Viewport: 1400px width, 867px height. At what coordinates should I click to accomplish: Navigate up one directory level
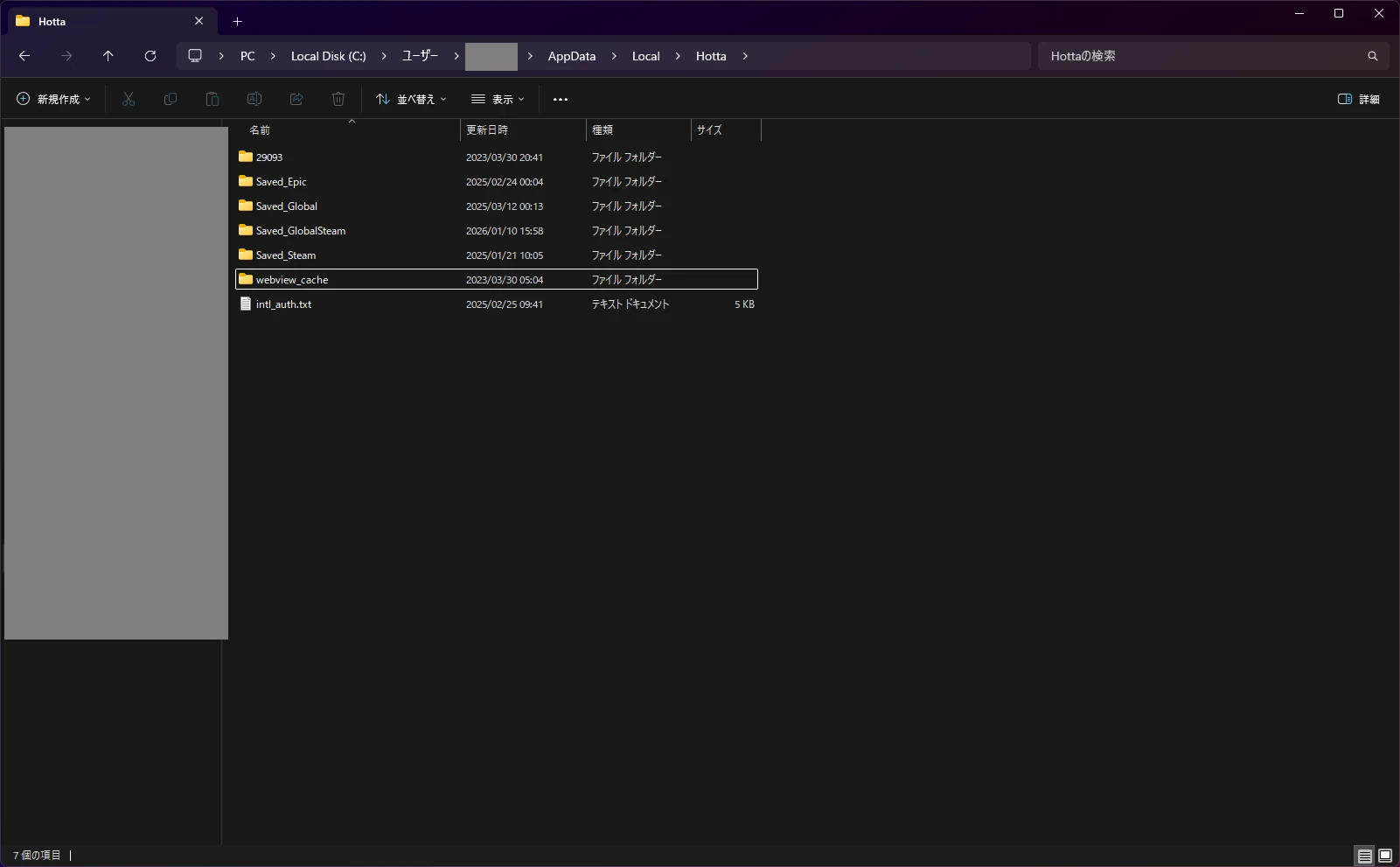(108, 56)
